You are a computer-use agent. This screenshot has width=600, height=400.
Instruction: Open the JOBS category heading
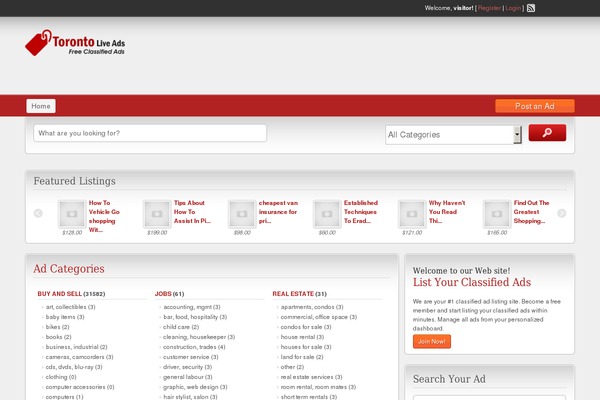point(163,294)
